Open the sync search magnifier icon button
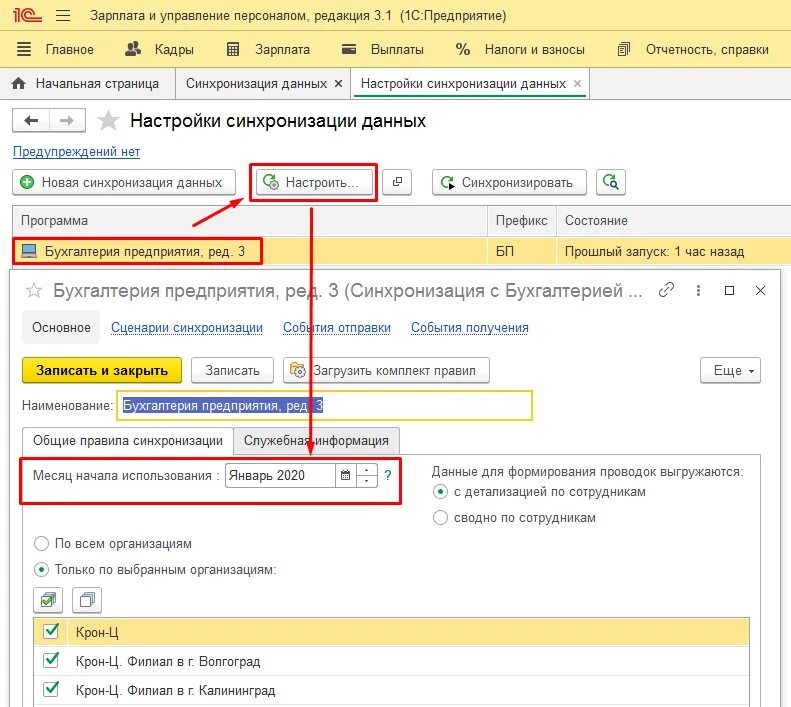 [x=610, y=182]
